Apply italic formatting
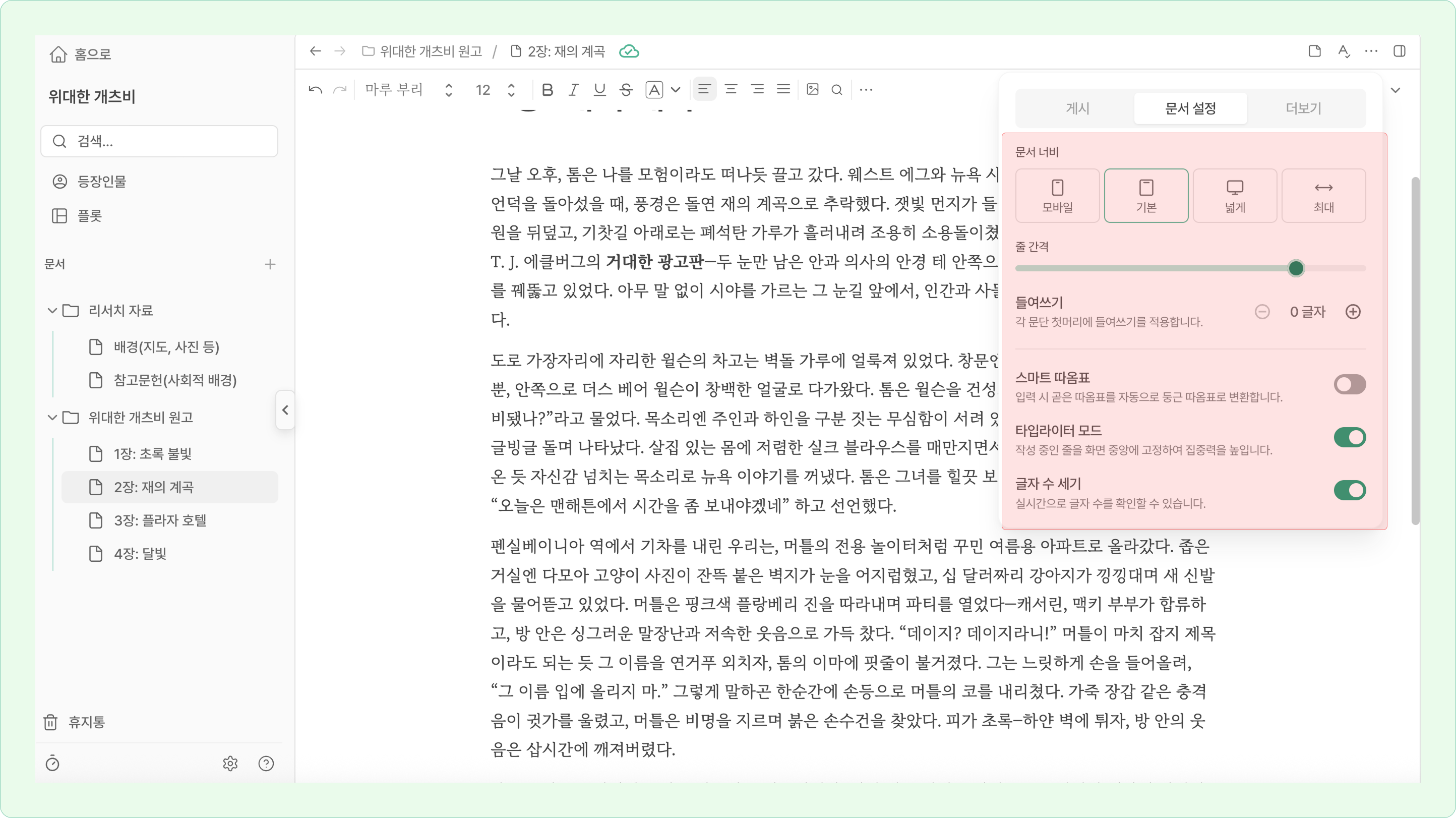Viewport: 1456px width, 818px height. (573, 89)
